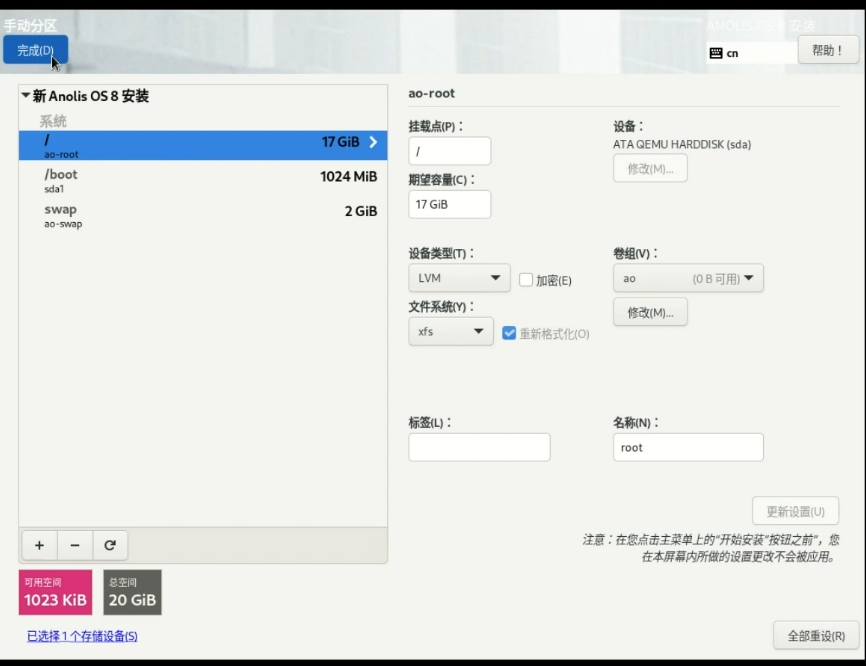
Task: Open the 设备类型 LVM dropdown
Action: point(459,278)
